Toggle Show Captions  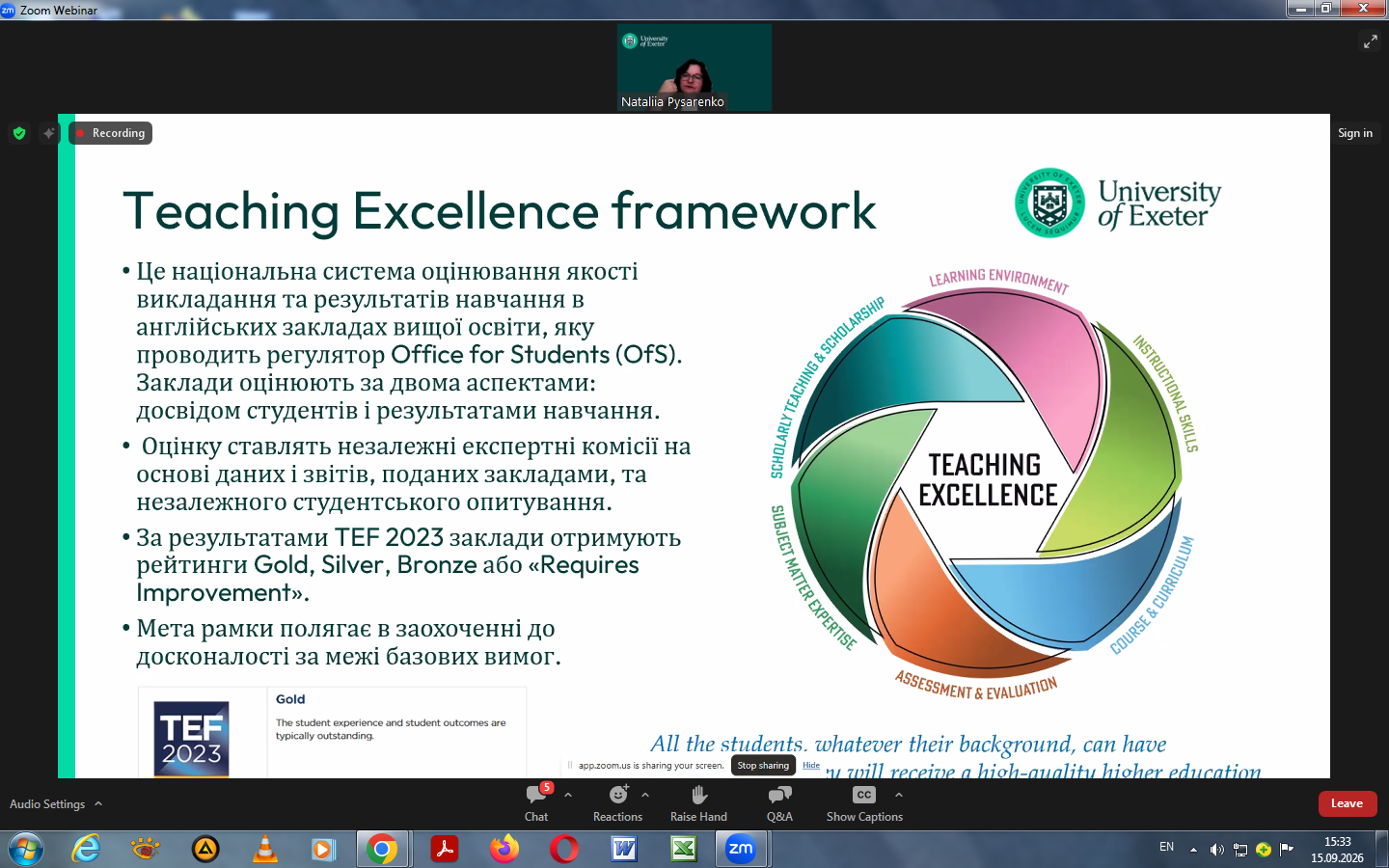(864, 803)
